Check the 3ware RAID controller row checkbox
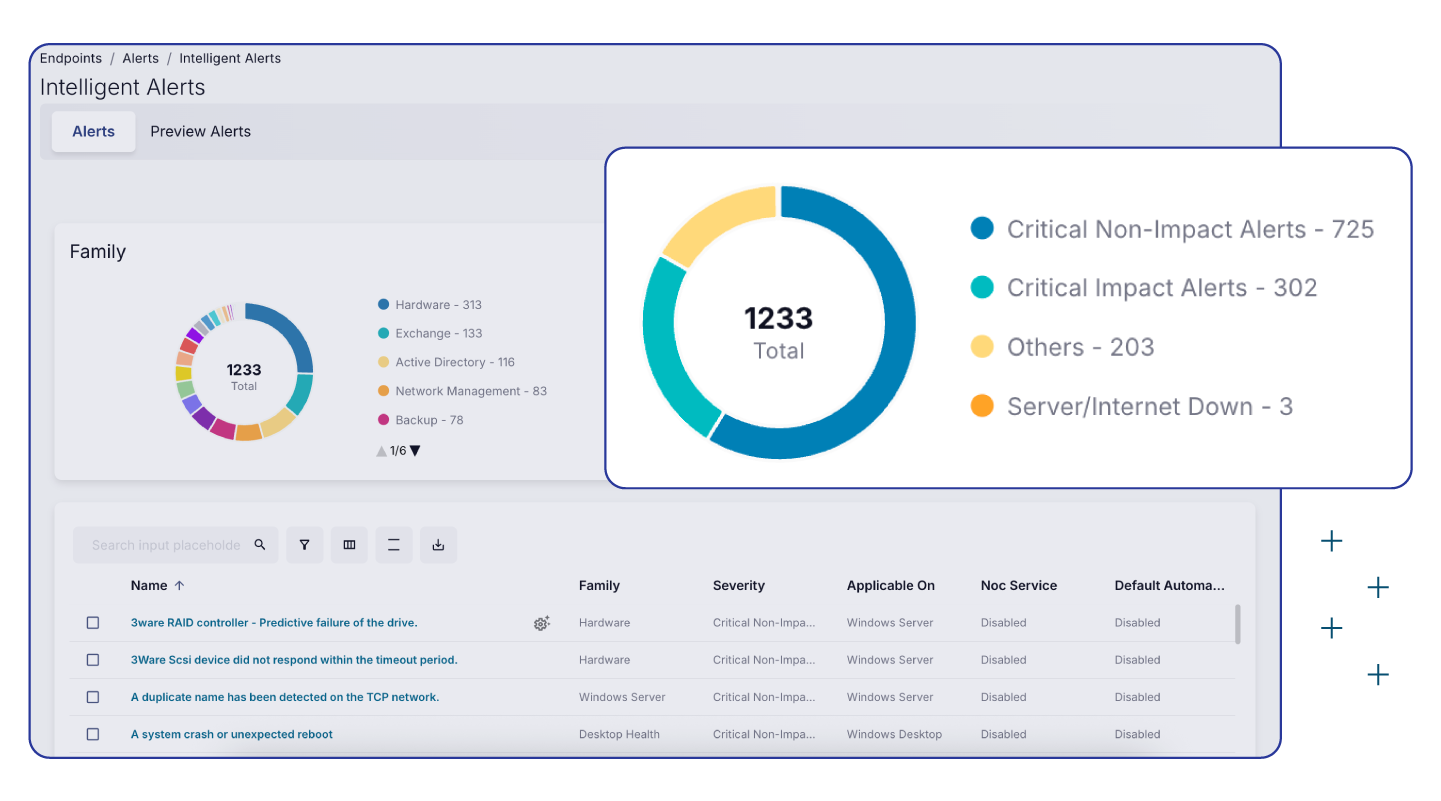The height and width of the screenshot is (801, 1441). point(93,623)
